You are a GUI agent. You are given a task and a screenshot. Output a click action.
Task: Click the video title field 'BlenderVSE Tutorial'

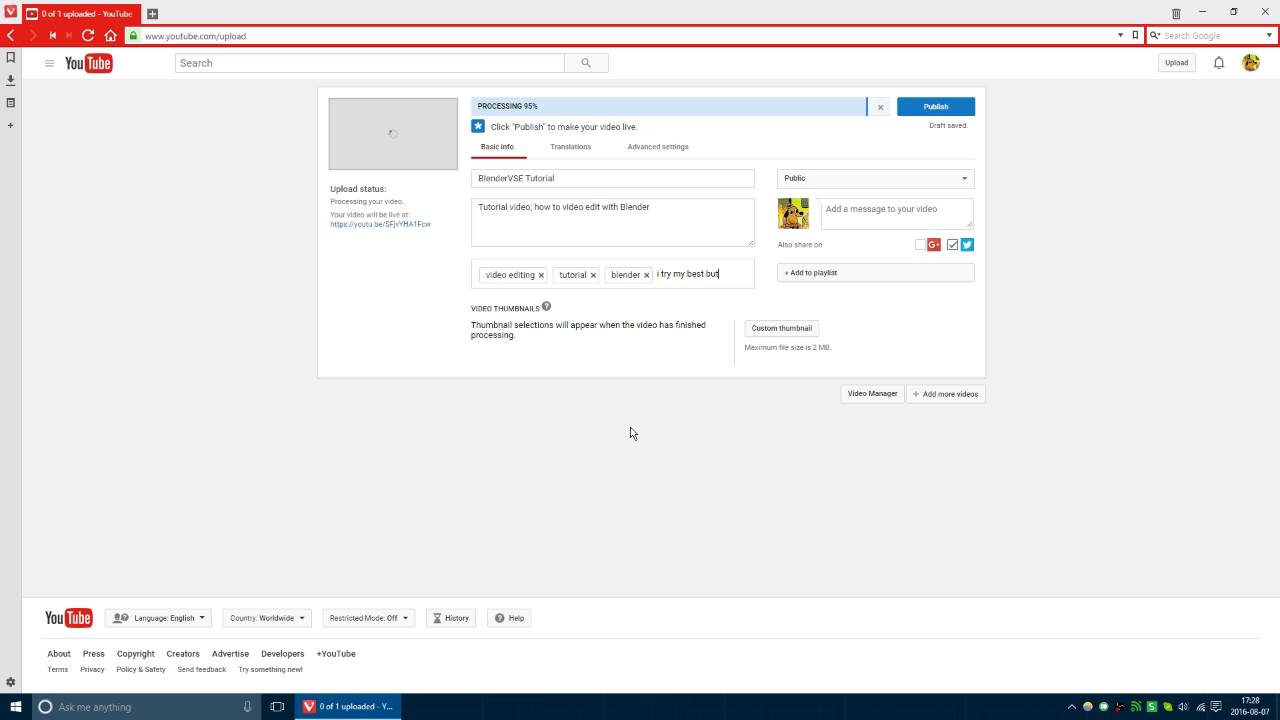[613, 178]
